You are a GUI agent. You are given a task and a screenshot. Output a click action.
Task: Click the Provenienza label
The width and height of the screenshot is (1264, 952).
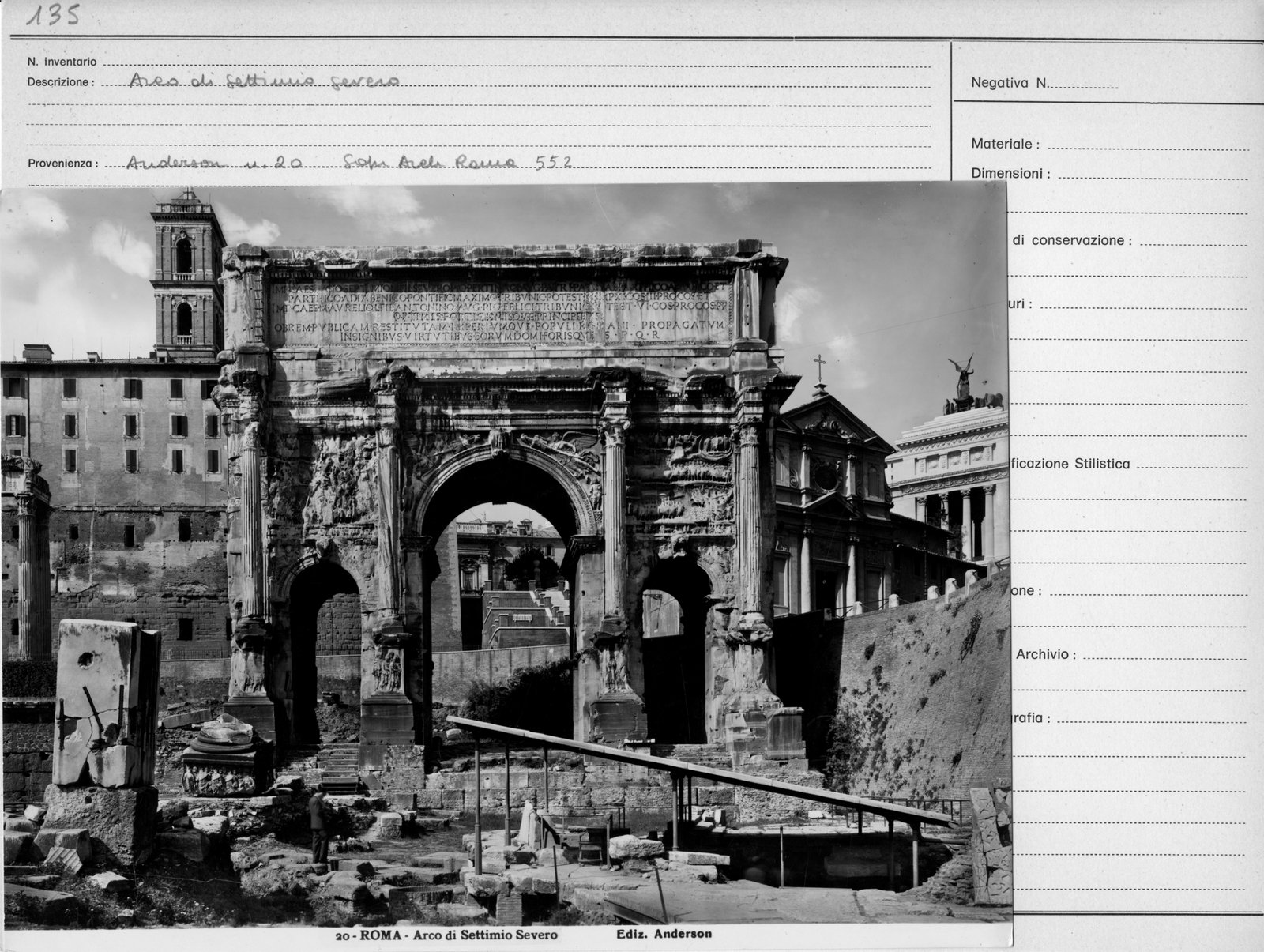tap(62, 164)
